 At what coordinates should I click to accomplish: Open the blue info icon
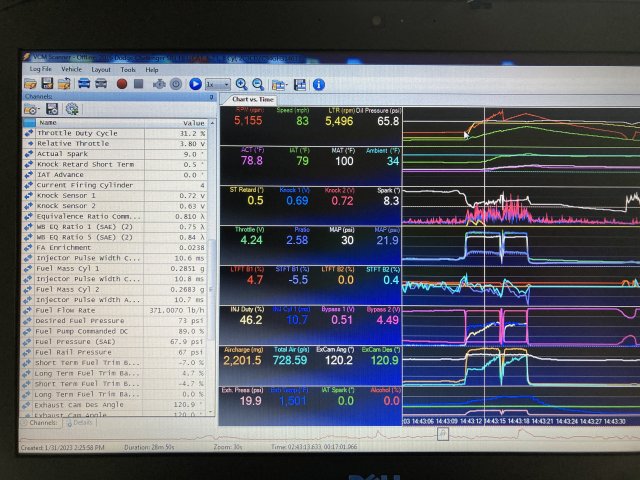pos(319,85)
